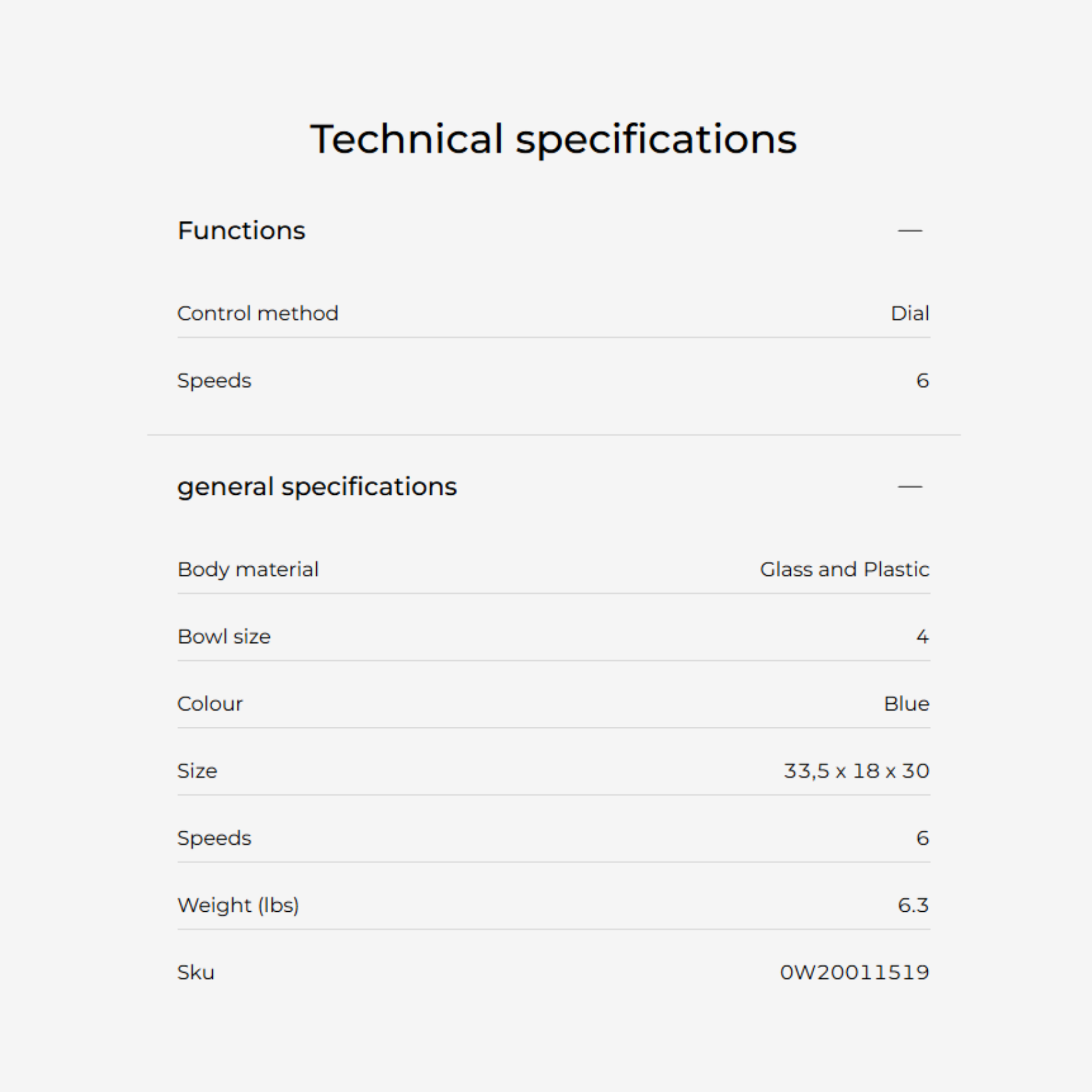Click Bowl size value 4
This screenshot has width=1092, height=1092.
click(922, 637)
